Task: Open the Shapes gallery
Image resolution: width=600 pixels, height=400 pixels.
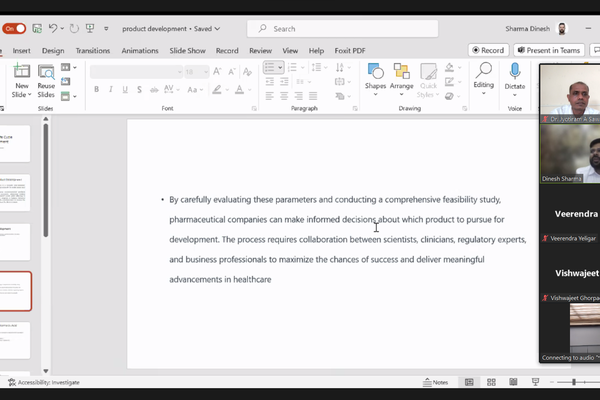Action: click(x=375, y=74)
